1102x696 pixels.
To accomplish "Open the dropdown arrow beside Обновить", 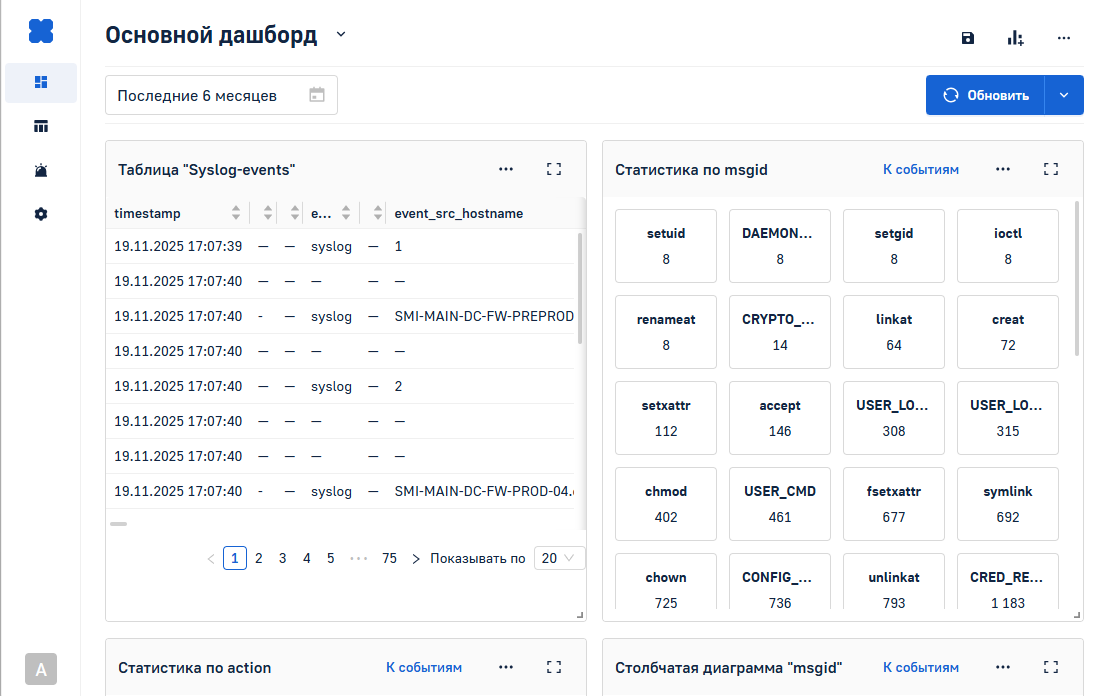I will point(1064,95).
